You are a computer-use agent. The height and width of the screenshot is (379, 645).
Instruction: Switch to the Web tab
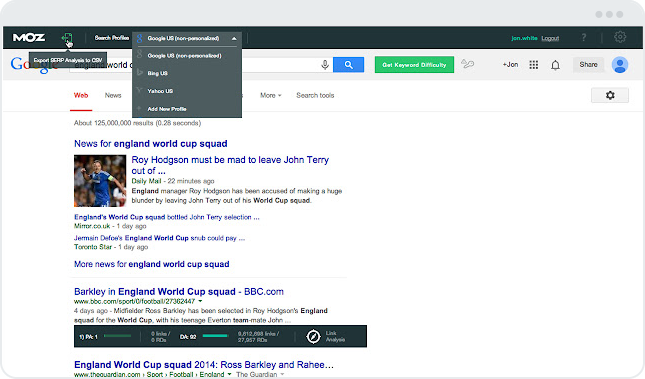pos(81,95)
